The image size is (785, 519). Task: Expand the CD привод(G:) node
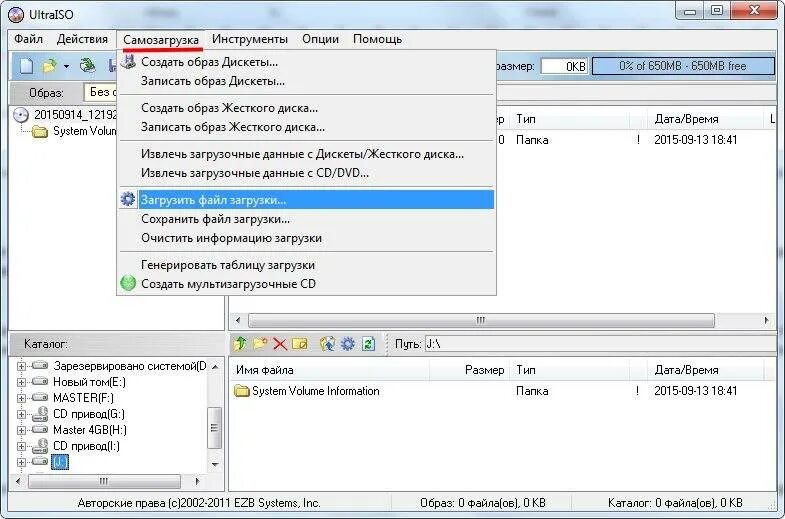[21, 414]
